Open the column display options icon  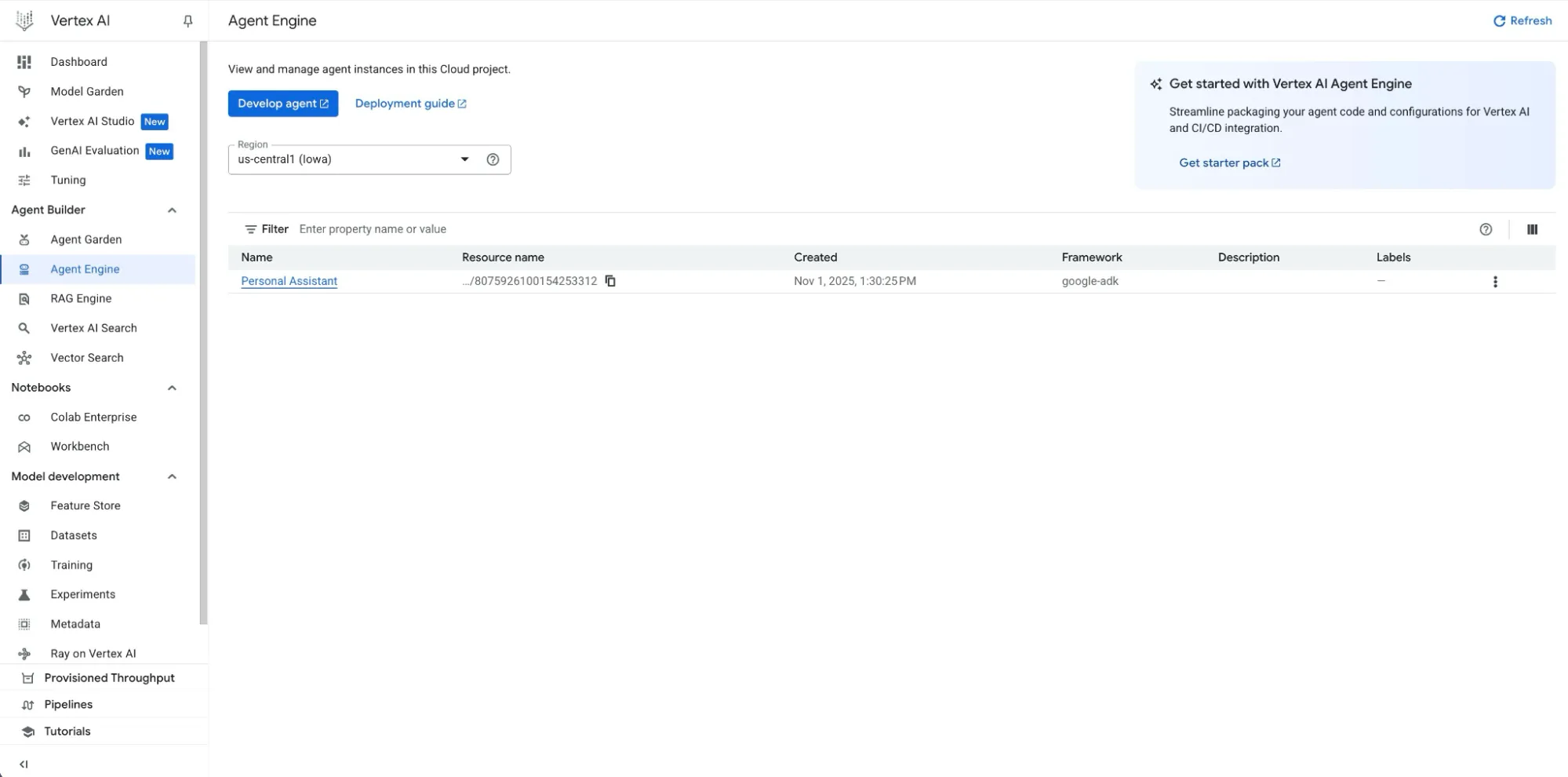pyautogui.click(x=1532, y=229)
